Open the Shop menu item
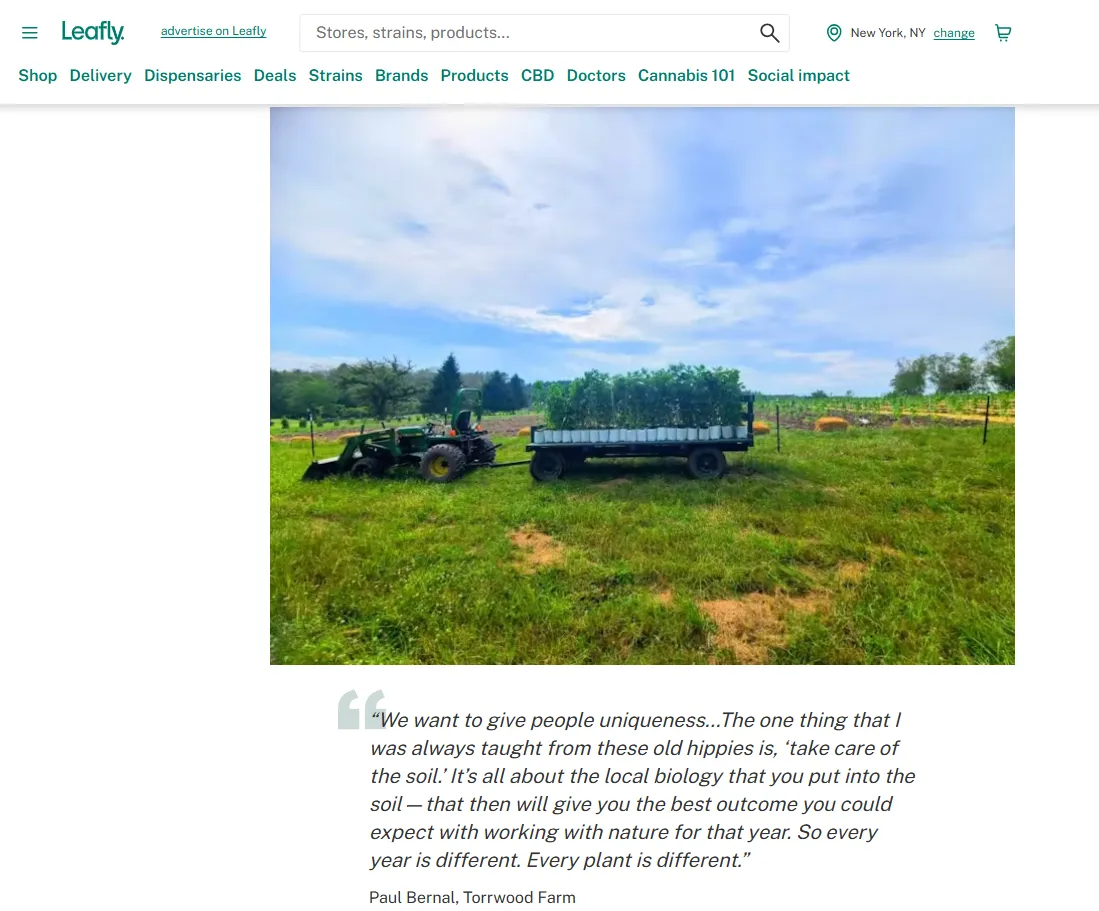The height and width of the screenshot is (911, 1099). pos(38,76)
